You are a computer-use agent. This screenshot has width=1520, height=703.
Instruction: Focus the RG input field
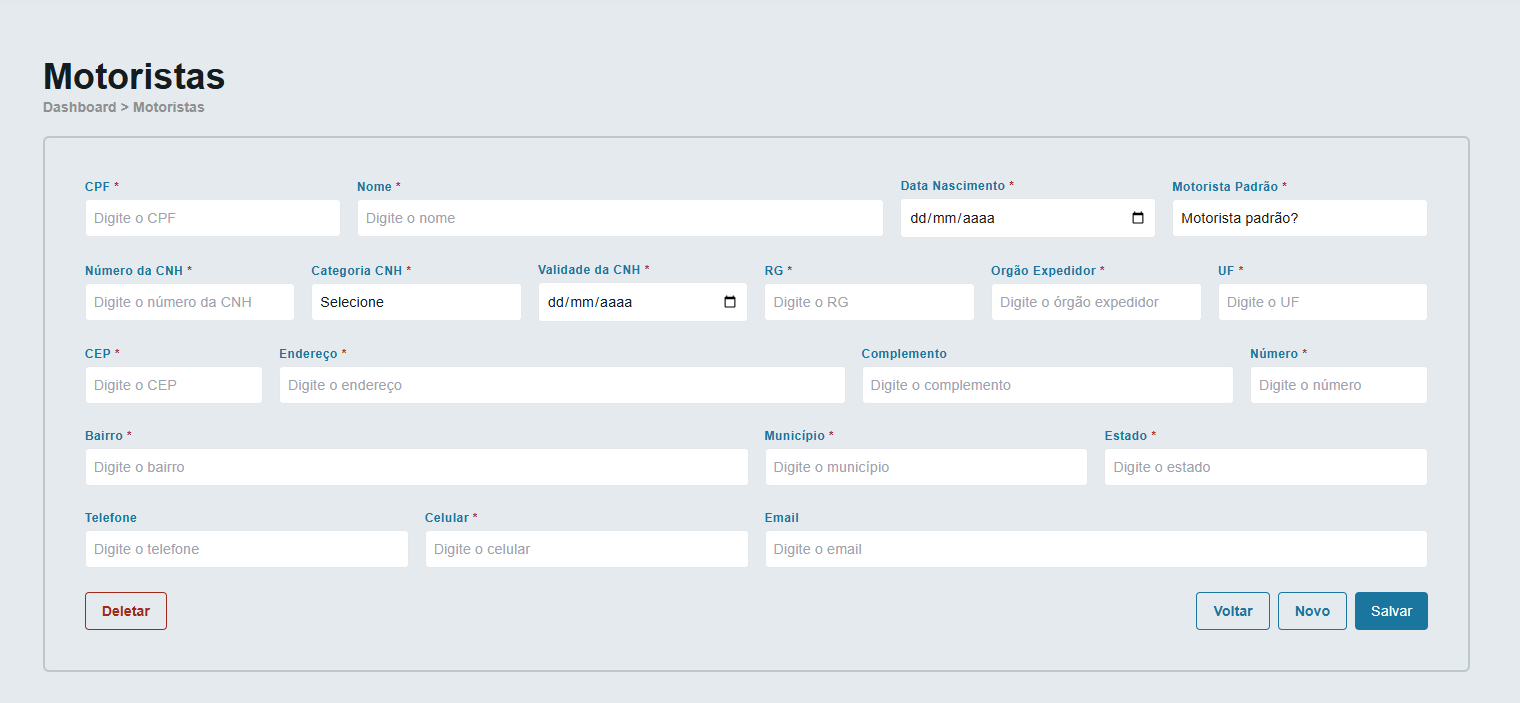click(868, 302)
